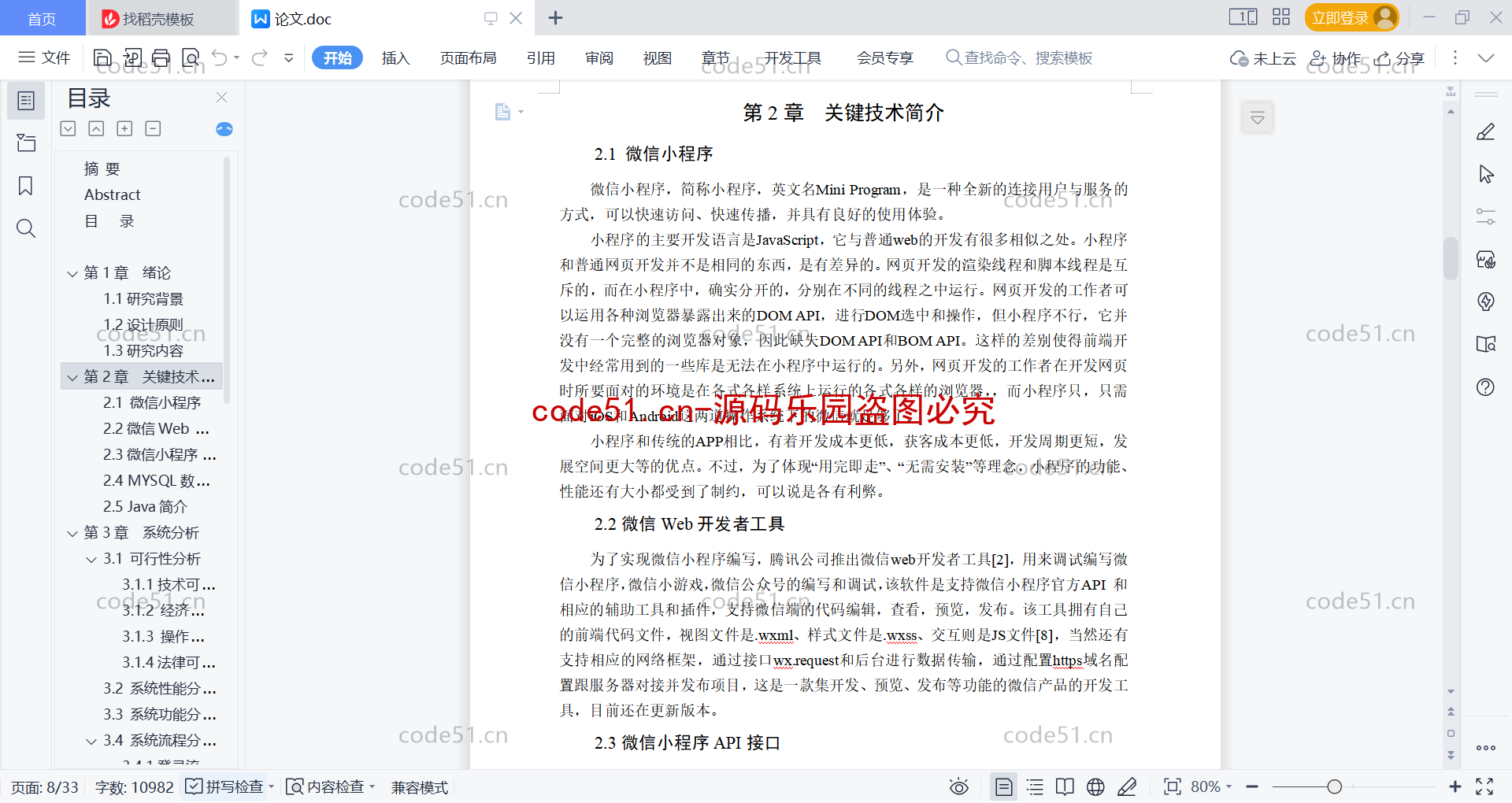Close the 目录 navigation pane
Viewport: 1512px width, 803px height.
click(x=221, y=98)
